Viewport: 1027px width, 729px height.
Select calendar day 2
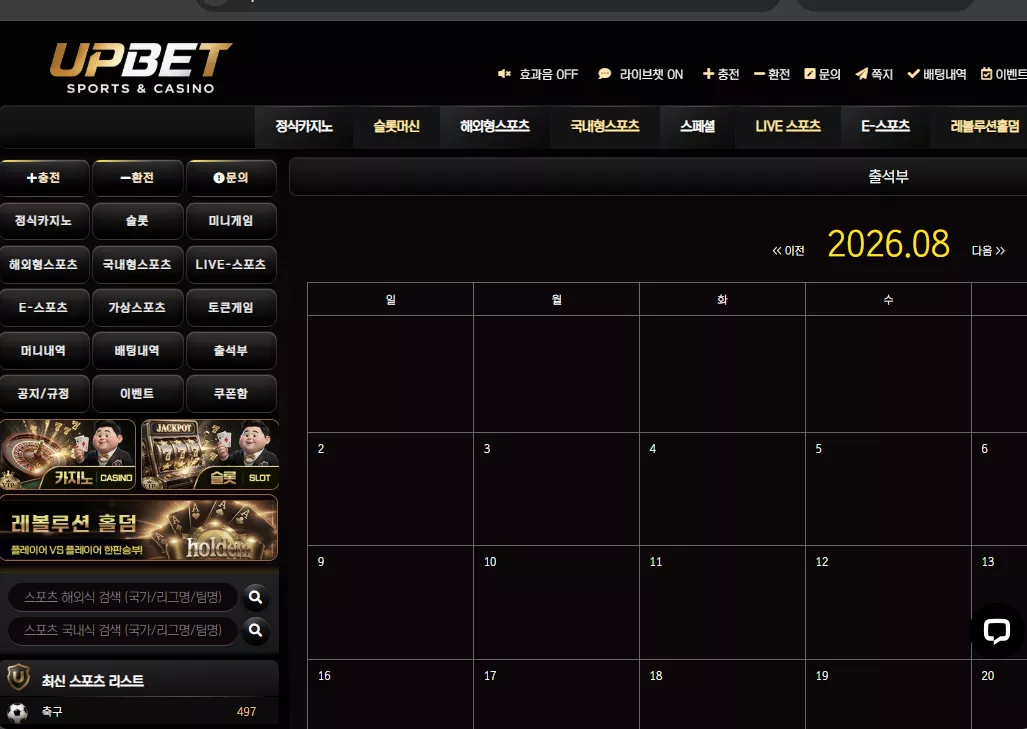pyautogui.click(x=390, y=489)
